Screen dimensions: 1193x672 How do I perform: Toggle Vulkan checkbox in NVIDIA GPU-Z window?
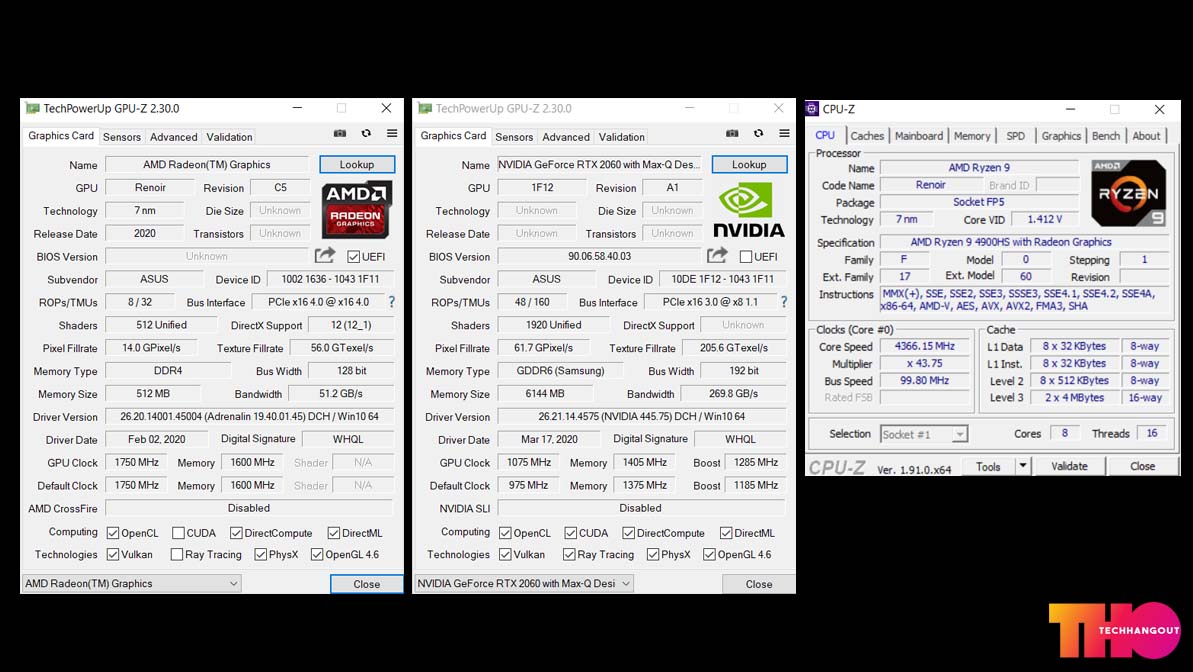(504, 554)
